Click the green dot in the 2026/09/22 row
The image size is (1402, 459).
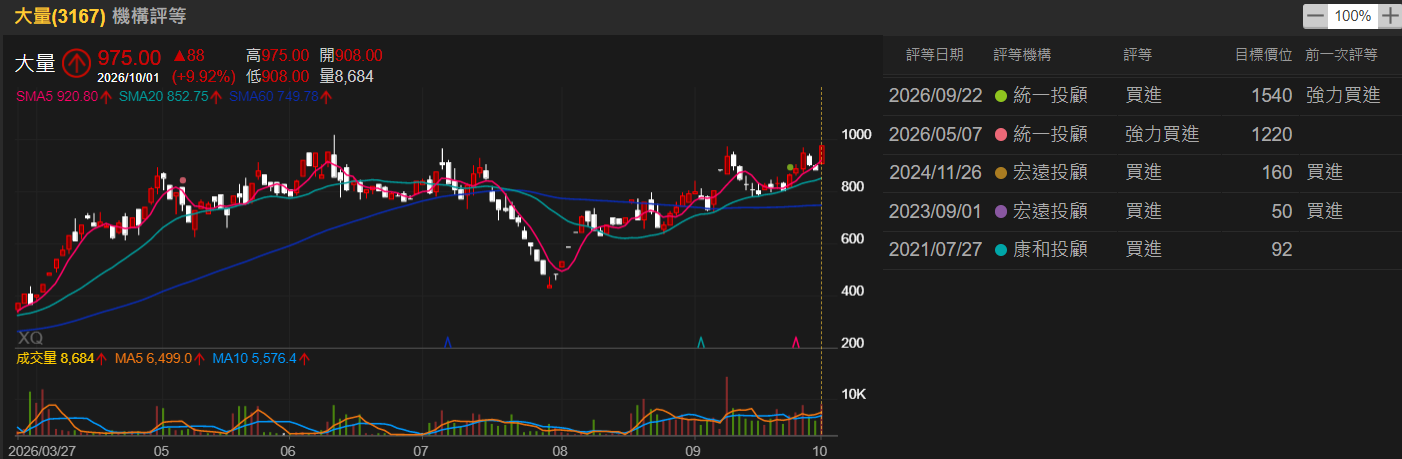point(1000,96)
